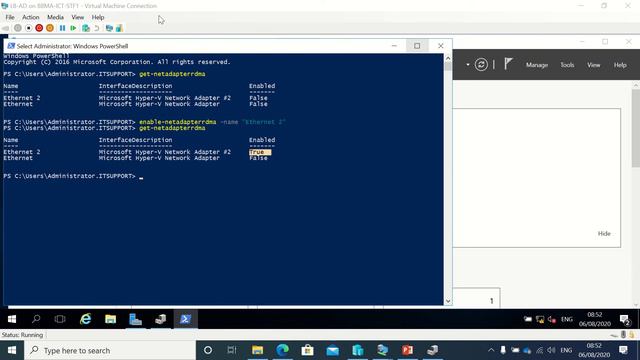Screen dimensions: 640x360
Task: Click the guest taskbar search icon
Action: coord(36,319)
